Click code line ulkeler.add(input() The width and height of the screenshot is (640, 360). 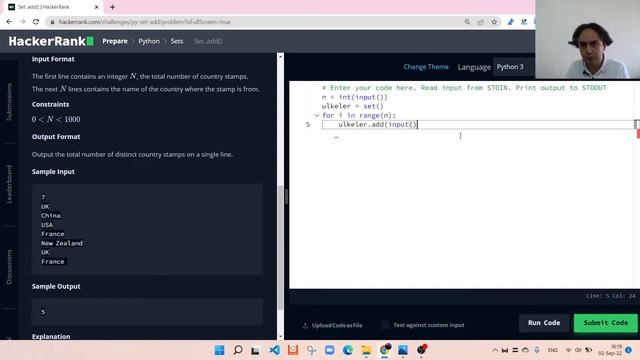(378, 124)
